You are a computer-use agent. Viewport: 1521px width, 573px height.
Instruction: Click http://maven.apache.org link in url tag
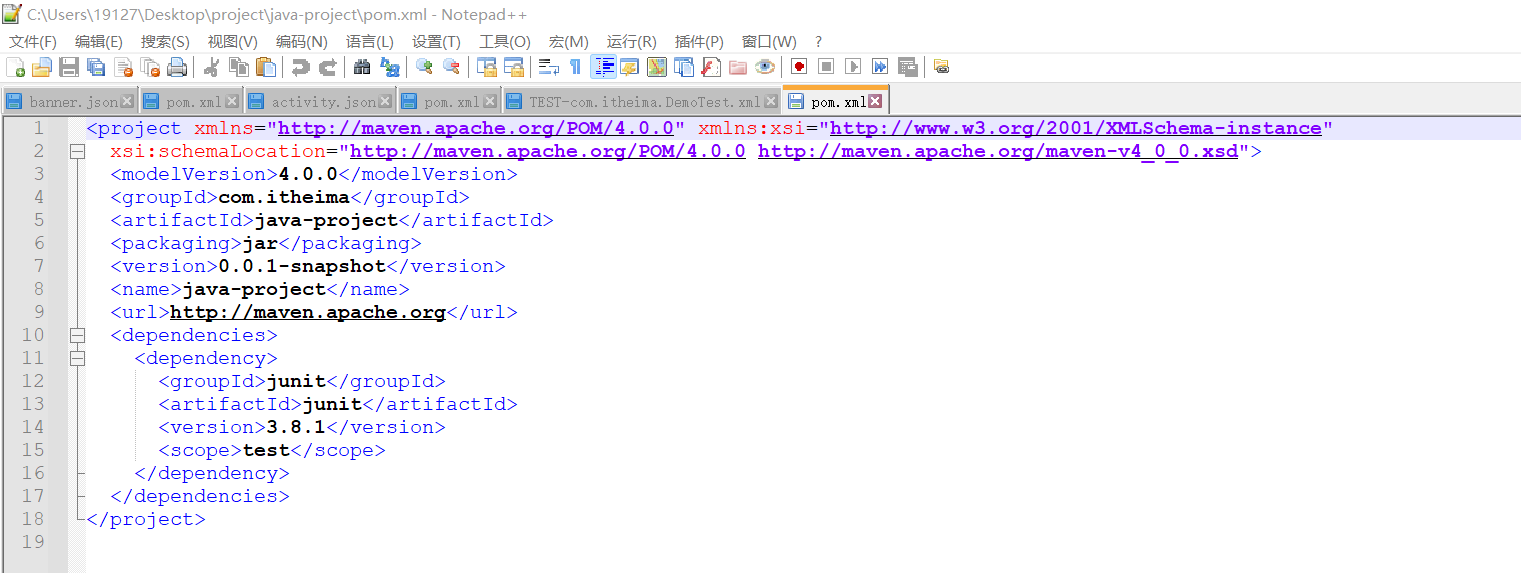click(x=308, y=312)
